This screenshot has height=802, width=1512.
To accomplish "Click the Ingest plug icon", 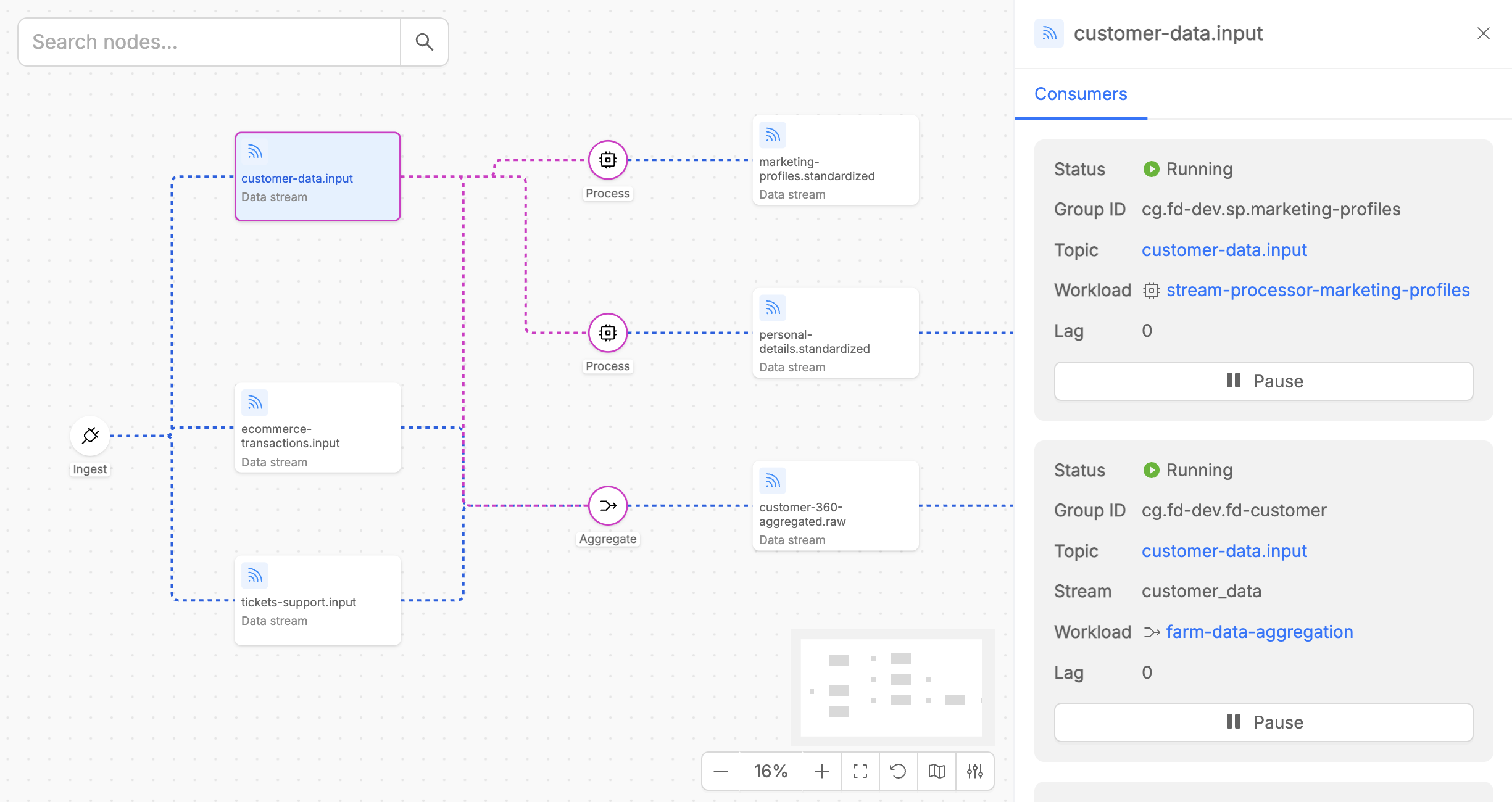I will click(x=89, y=434).
